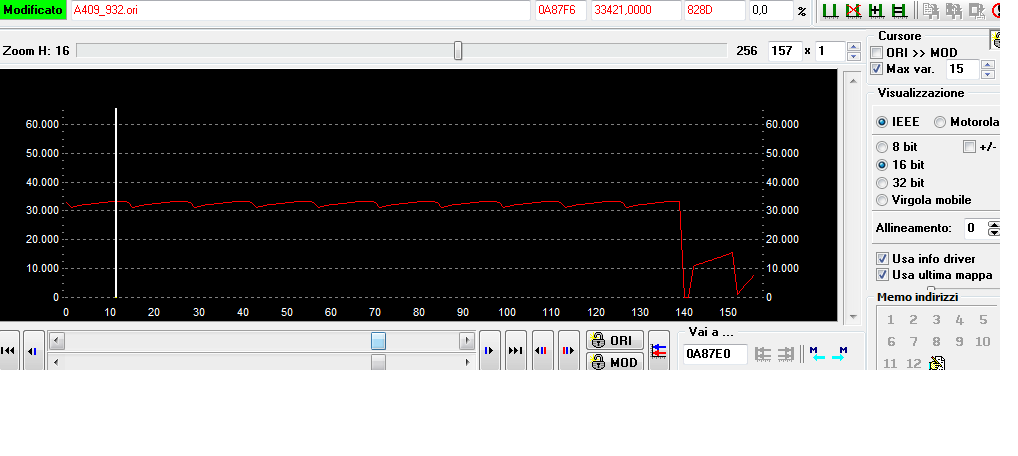Click the hex value field 828D
This screenshot has height=456, width=1018.
click(x=715, y=10)
